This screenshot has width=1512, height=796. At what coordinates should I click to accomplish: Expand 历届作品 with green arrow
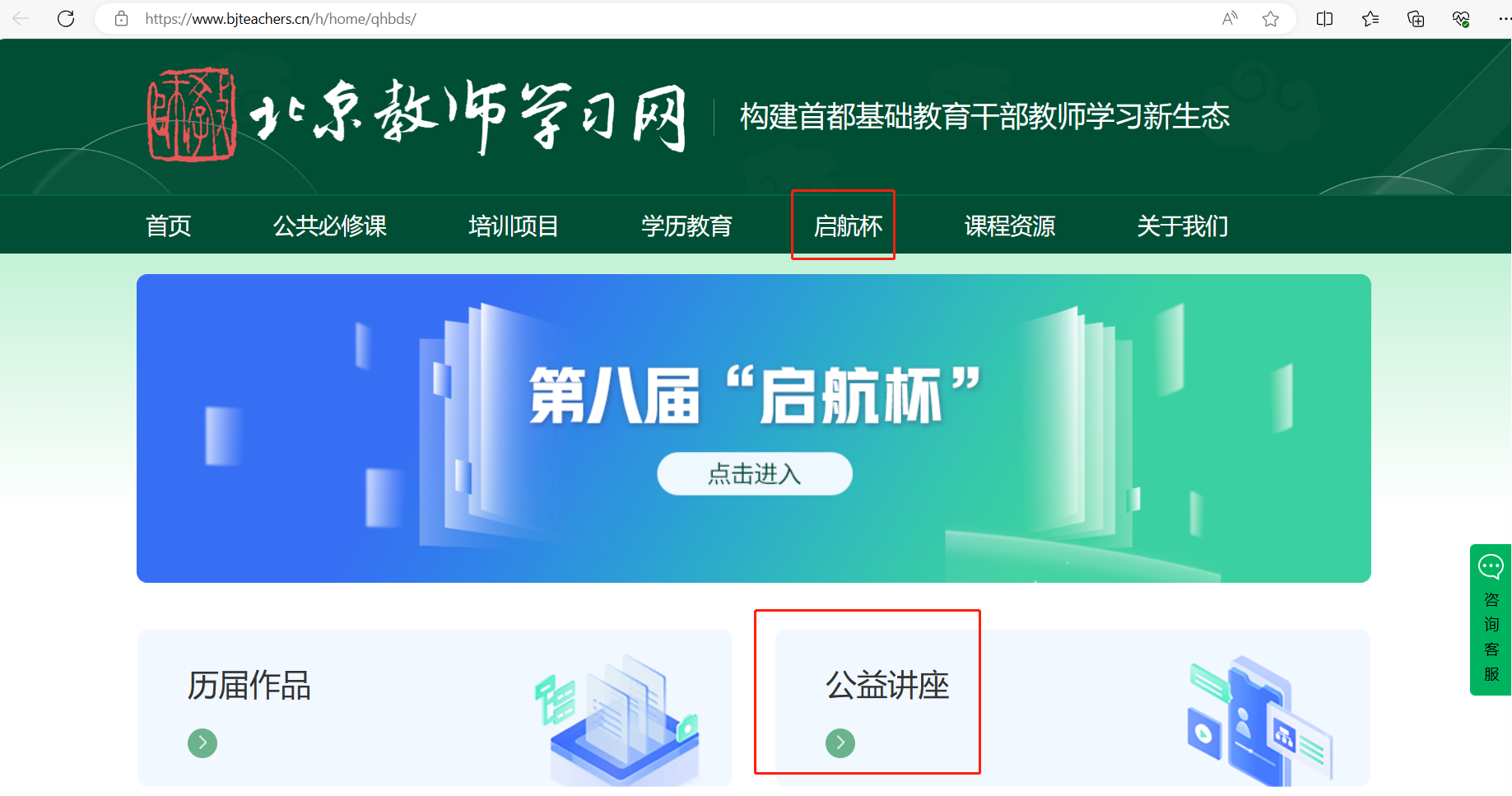[202, 743]
